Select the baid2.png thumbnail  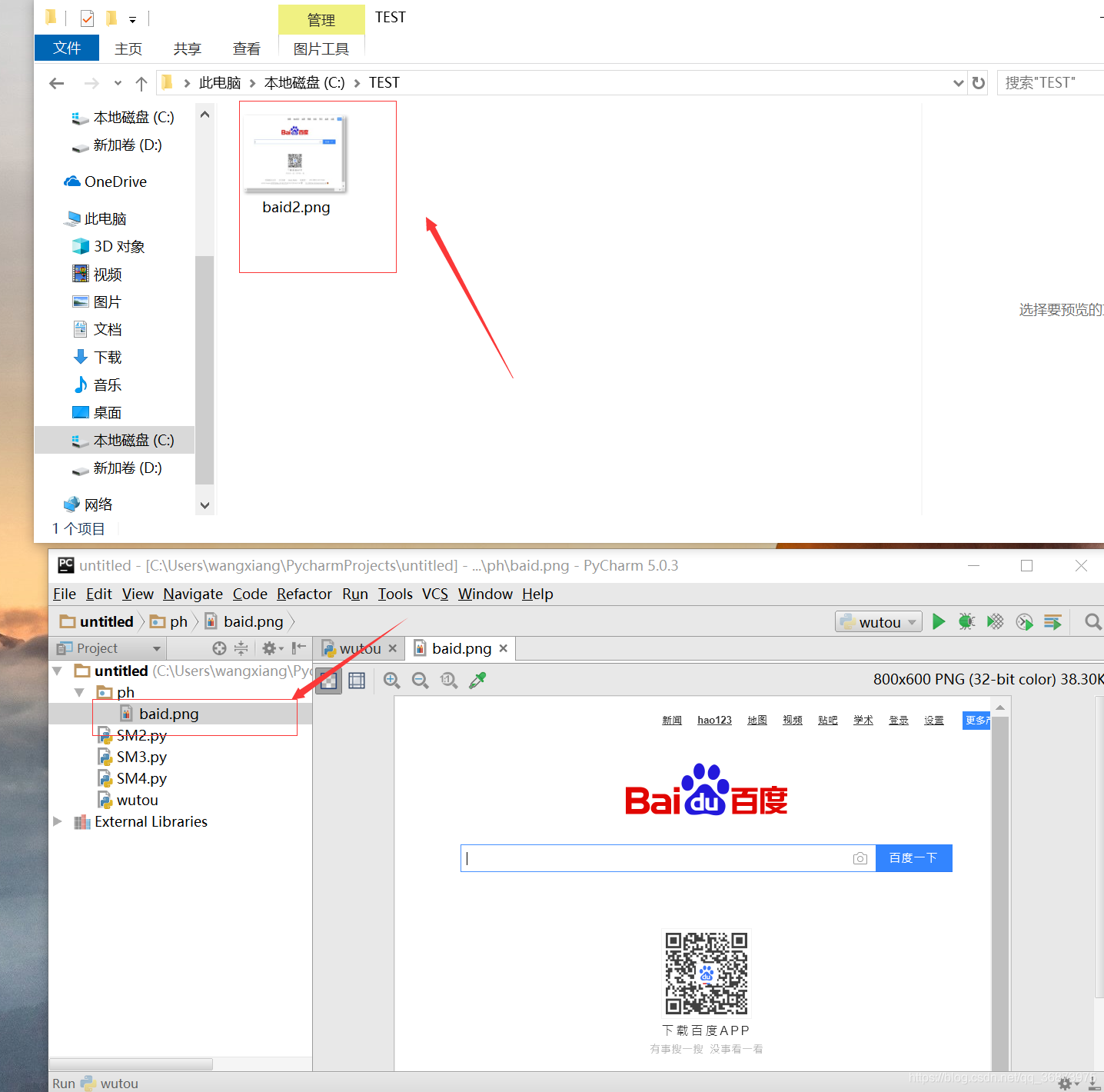(295, 152)
